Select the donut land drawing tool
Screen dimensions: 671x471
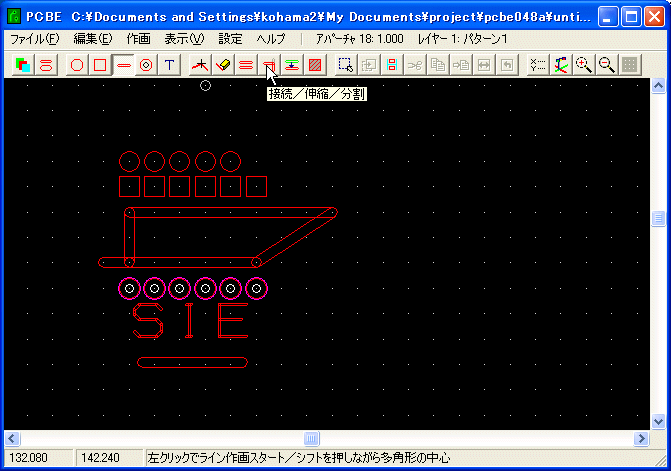(147, 65)
